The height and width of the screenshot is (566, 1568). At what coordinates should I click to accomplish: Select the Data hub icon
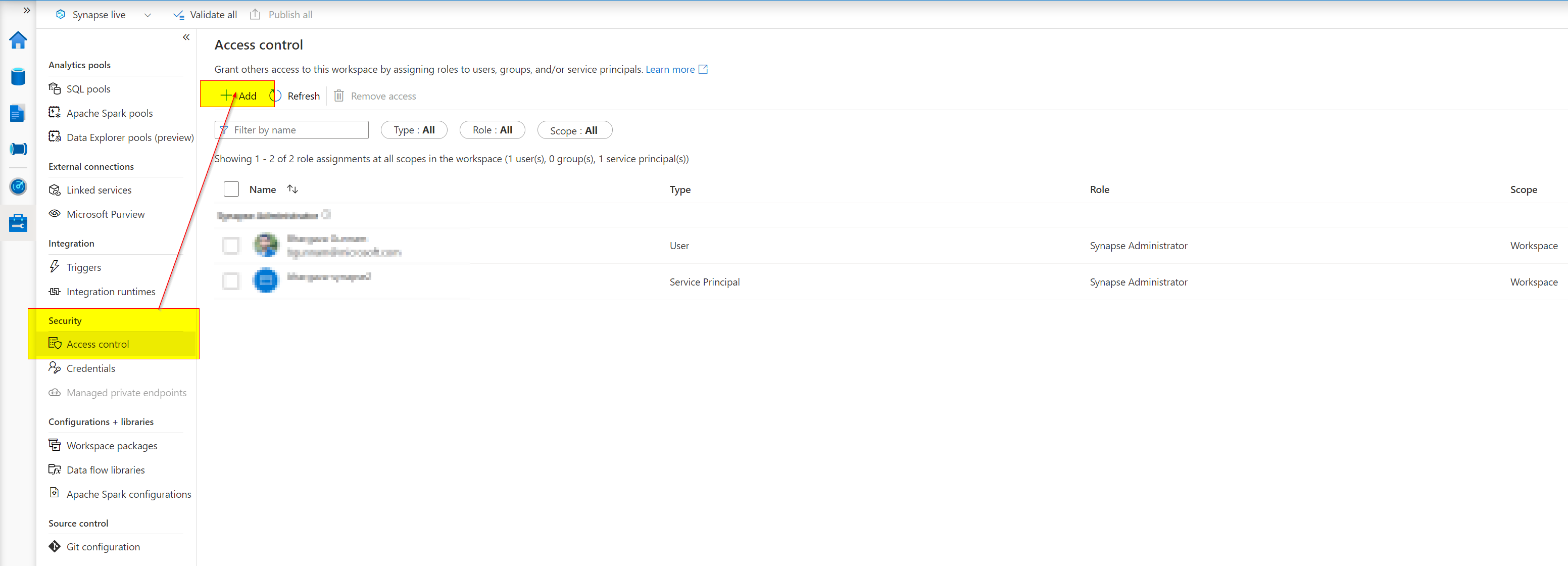click(x=18, y=77)
